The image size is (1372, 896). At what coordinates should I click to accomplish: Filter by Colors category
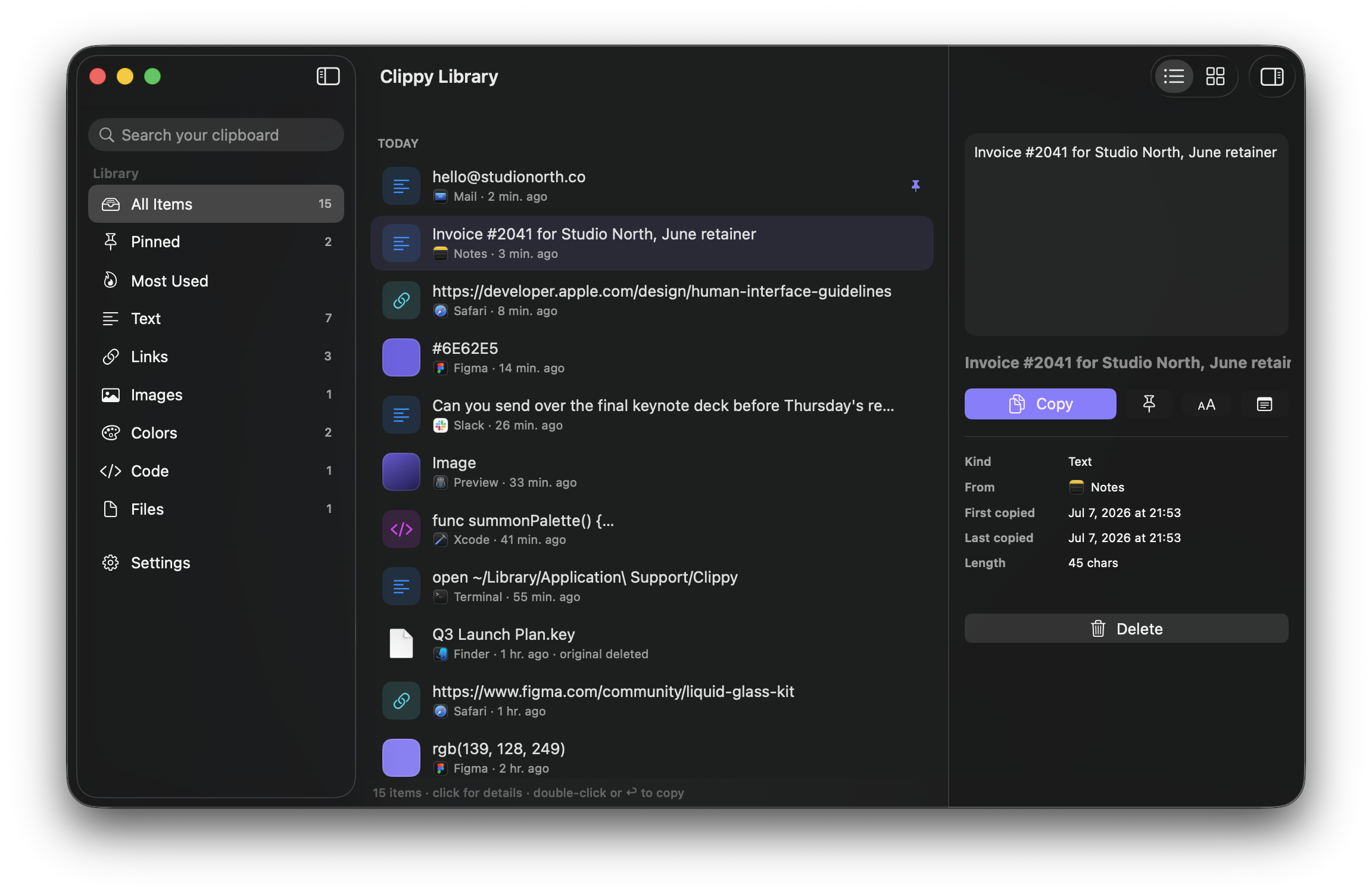point(216,433)
